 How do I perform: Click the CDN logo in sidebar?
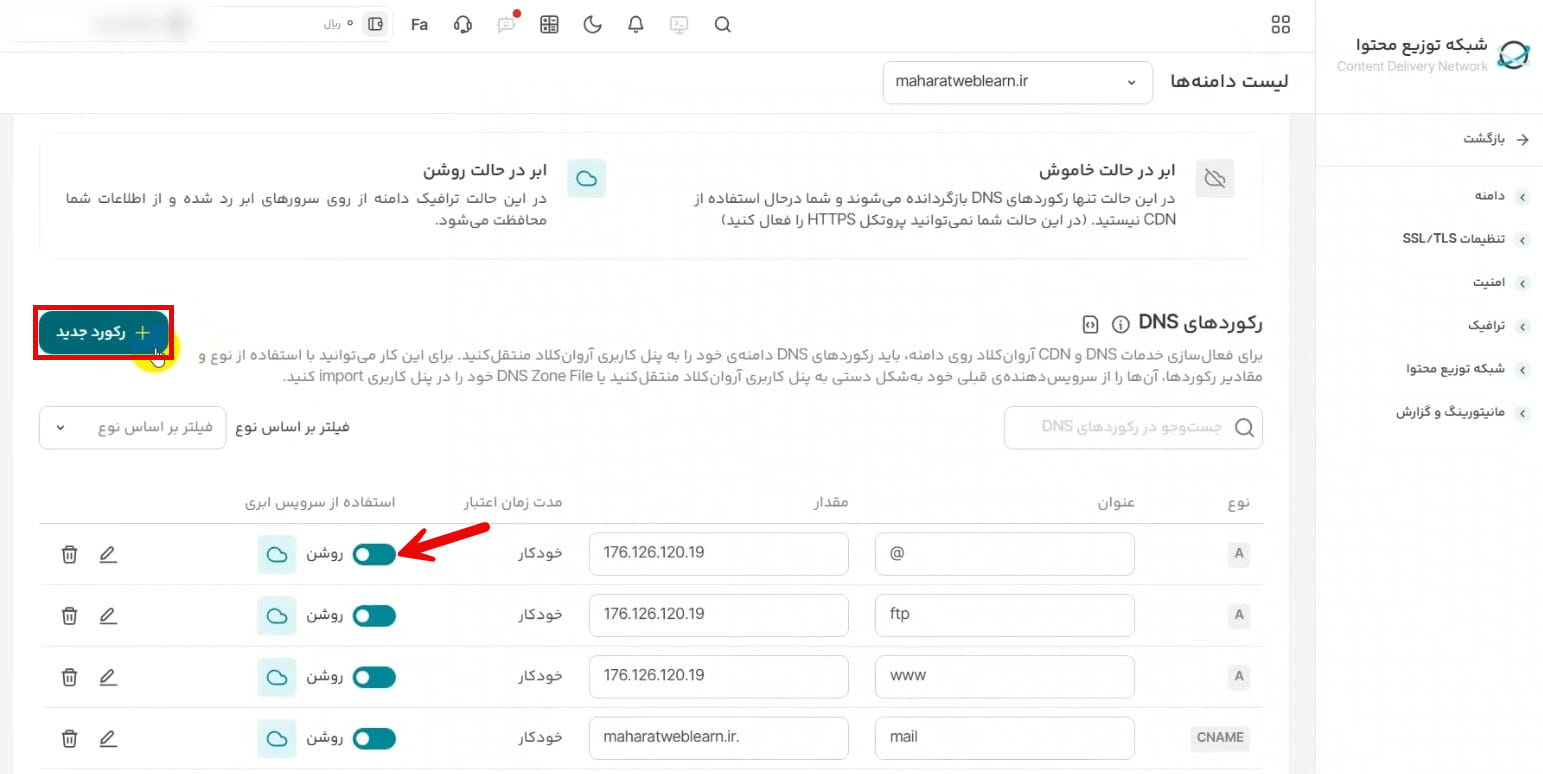tap(1515, 55)
